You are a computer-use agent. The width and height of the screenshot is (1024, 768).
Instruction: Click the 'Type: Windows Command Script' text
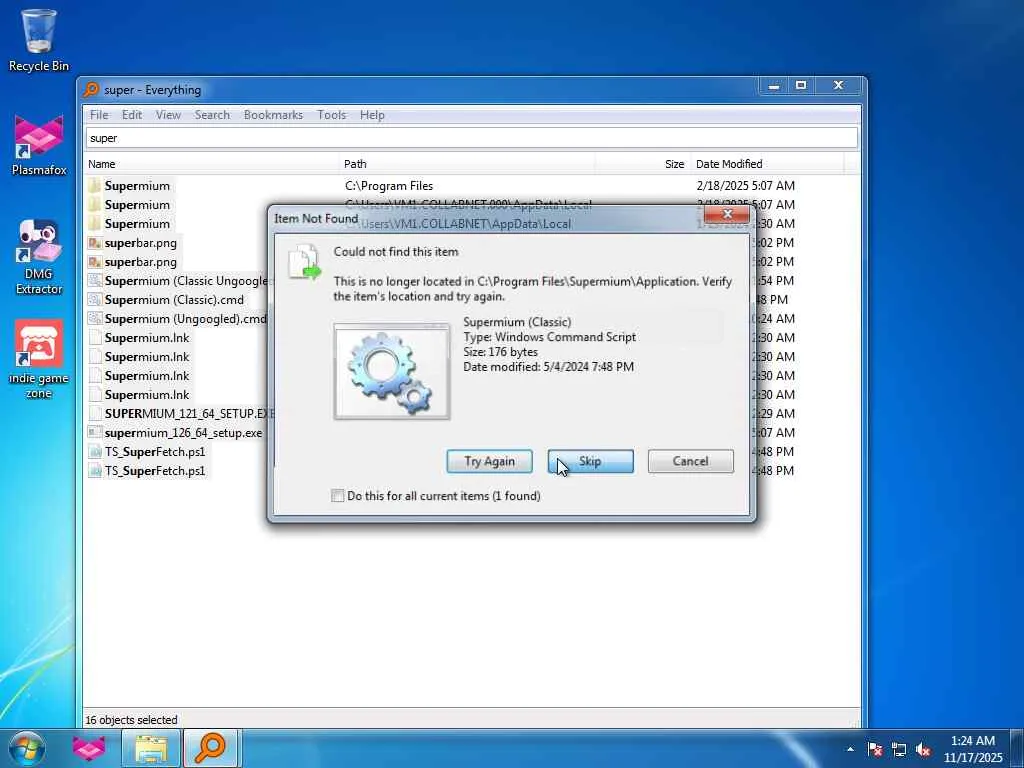549,337
